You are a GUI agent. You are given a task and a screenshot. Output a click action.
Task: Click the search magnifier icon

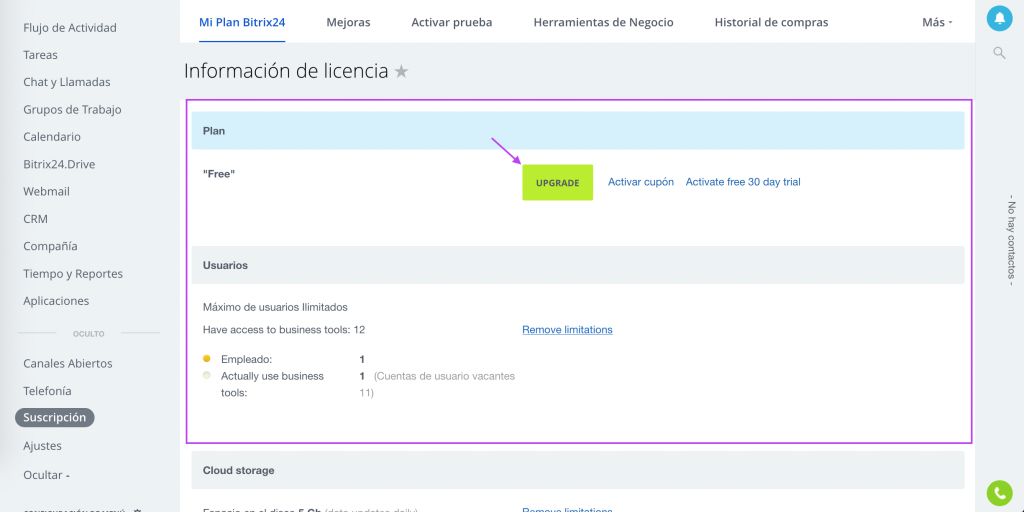(999, 53)
